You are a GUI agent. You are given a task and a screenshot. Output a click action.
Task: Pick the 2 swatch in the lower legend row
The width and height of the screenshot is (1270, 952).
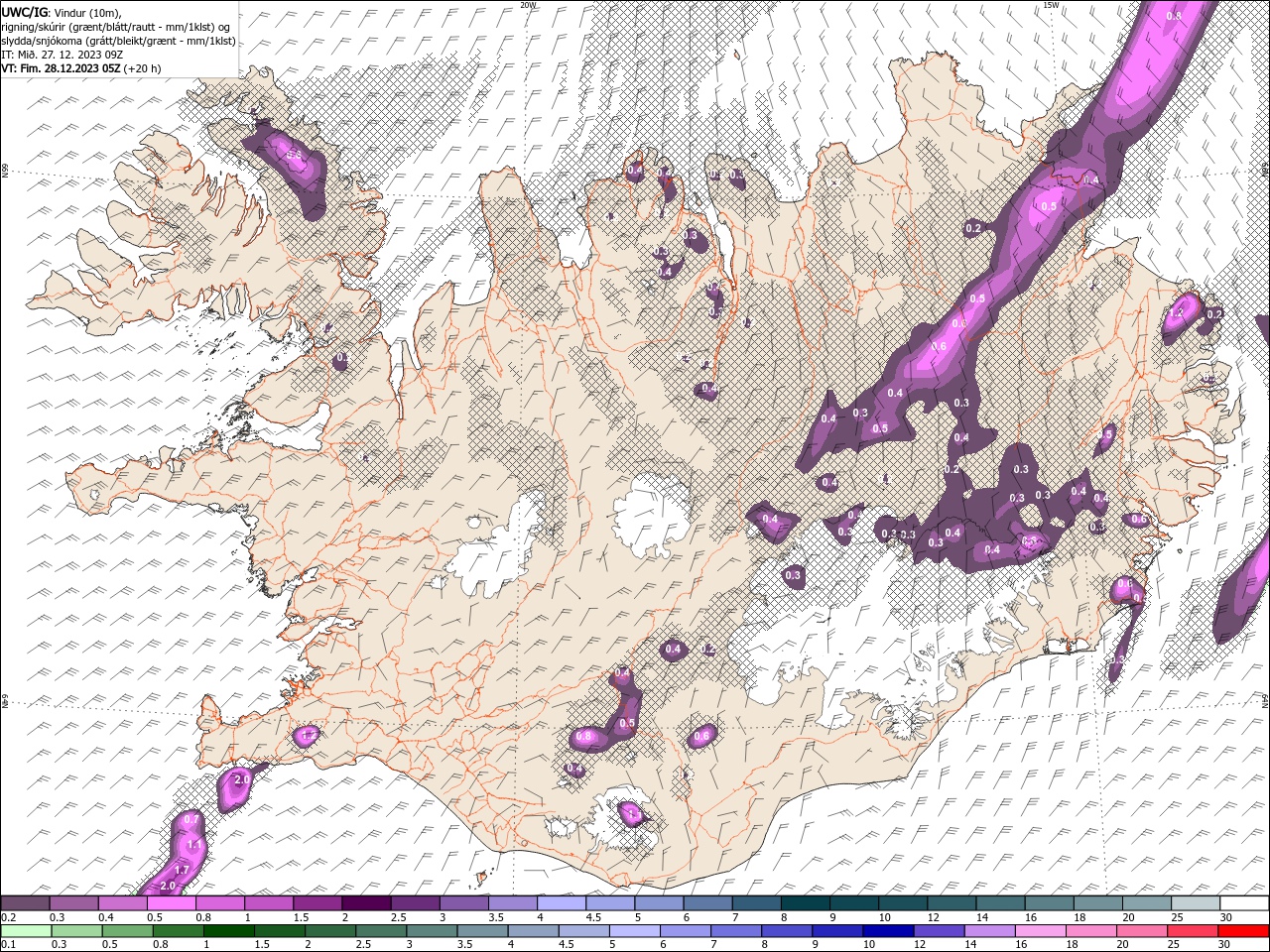pyautogui.click(x=330, y=930)
